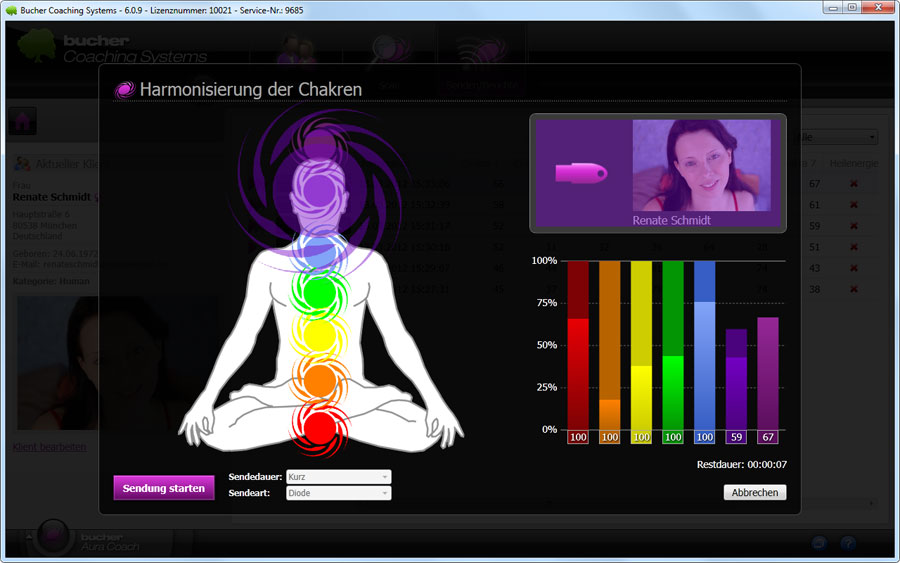Click the yellow chakra bar in chart
The height and width of the screenshot is (563, 900).
[641, 345]
